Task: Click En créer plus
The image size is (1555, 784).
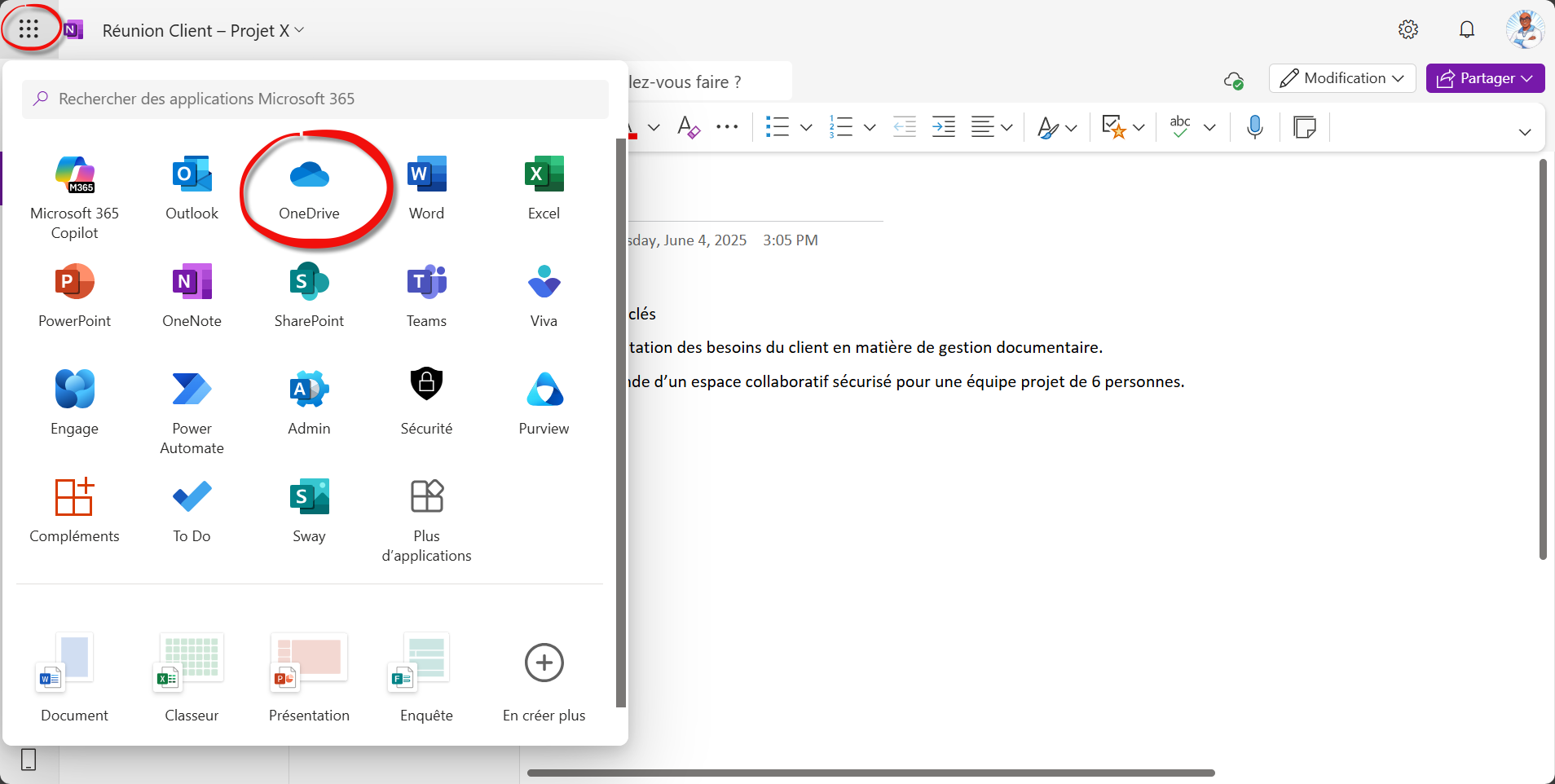Action: coord(544,678)
